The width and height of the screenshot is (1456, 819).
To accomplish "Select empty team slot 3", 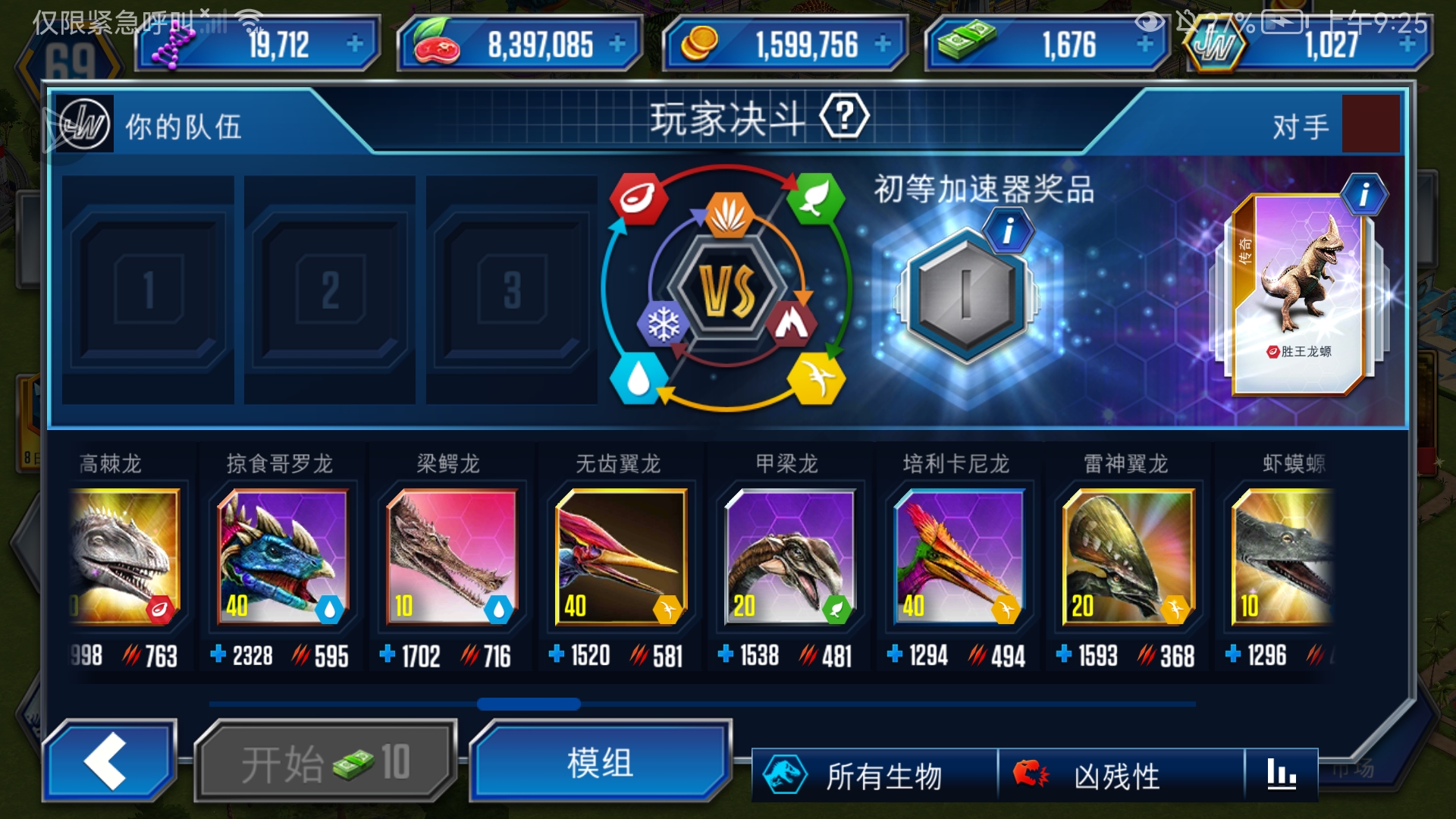I will [x=511, y=290].
